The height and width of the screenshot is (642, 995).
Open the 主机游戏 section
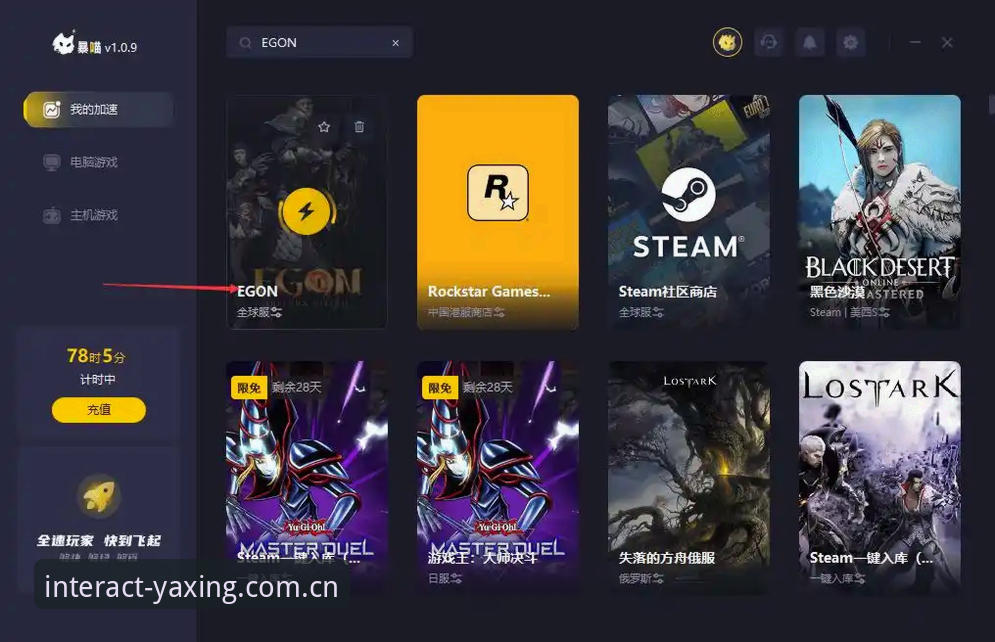point(80,215)
